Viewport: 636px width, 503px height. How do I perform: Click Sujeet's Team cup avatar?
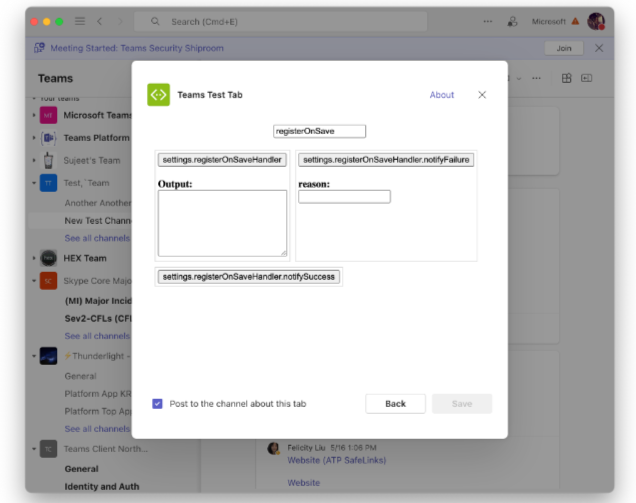pyautogui.click(x=48, y=160)
